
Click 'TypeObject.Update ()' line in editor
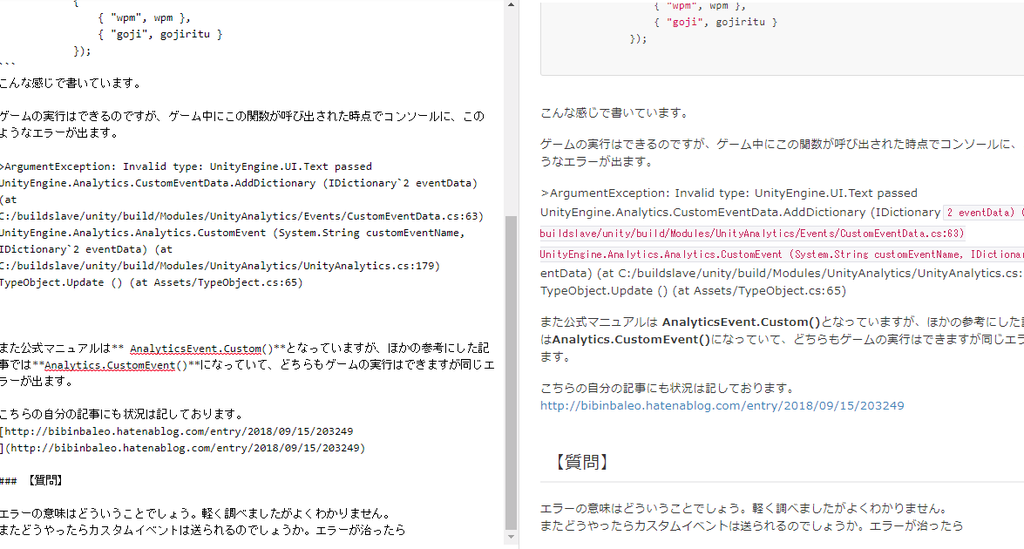click(152, 283)
